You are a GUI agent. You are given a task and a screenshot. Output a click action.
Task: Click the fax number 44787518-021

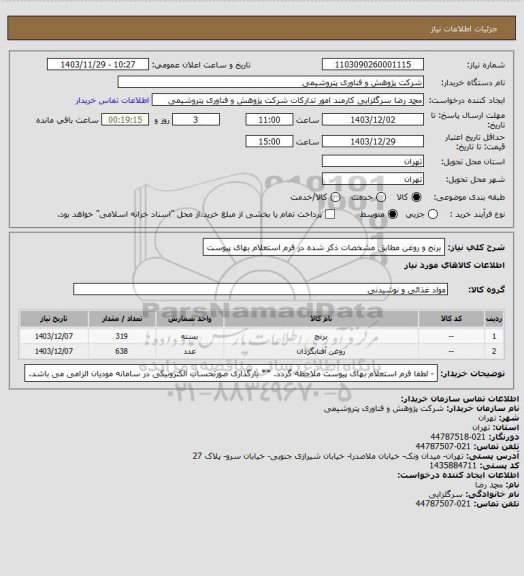click(x=458, y=437)
